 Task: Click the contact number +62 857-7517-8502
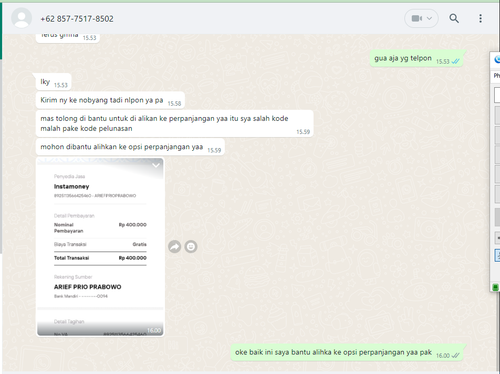(77, 19)
